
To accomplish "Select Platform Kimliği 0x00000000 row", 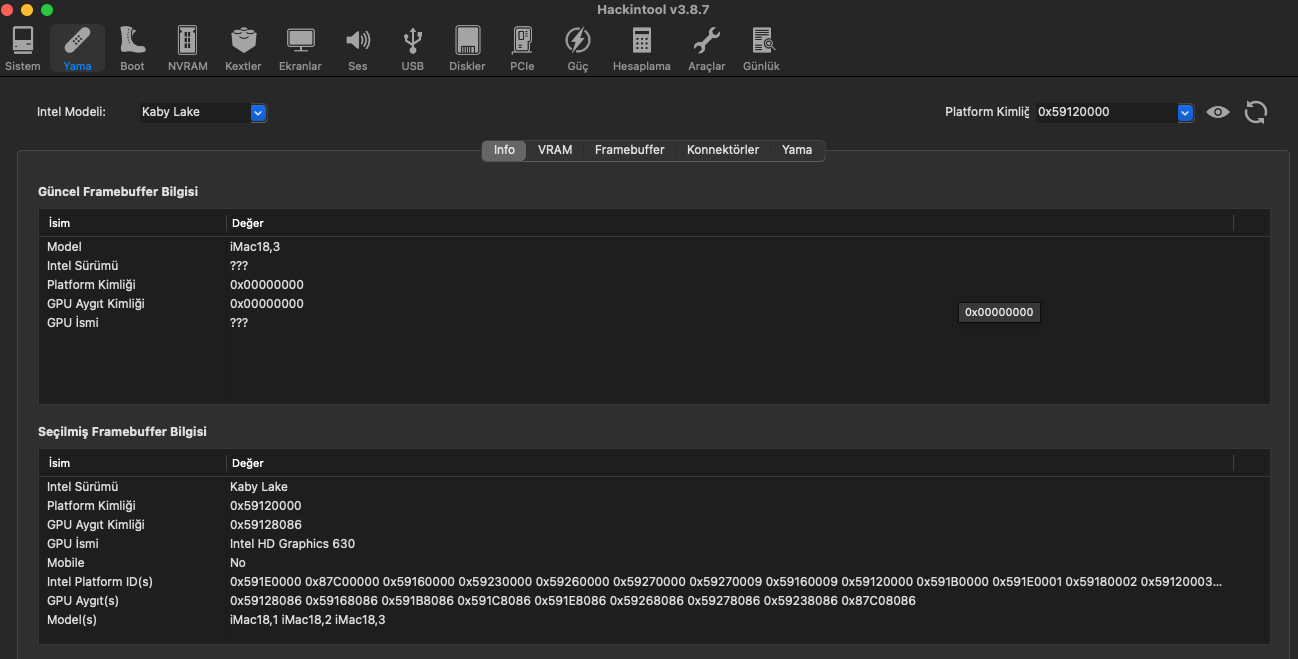I will pyautogui.click(x=654, y=284).
